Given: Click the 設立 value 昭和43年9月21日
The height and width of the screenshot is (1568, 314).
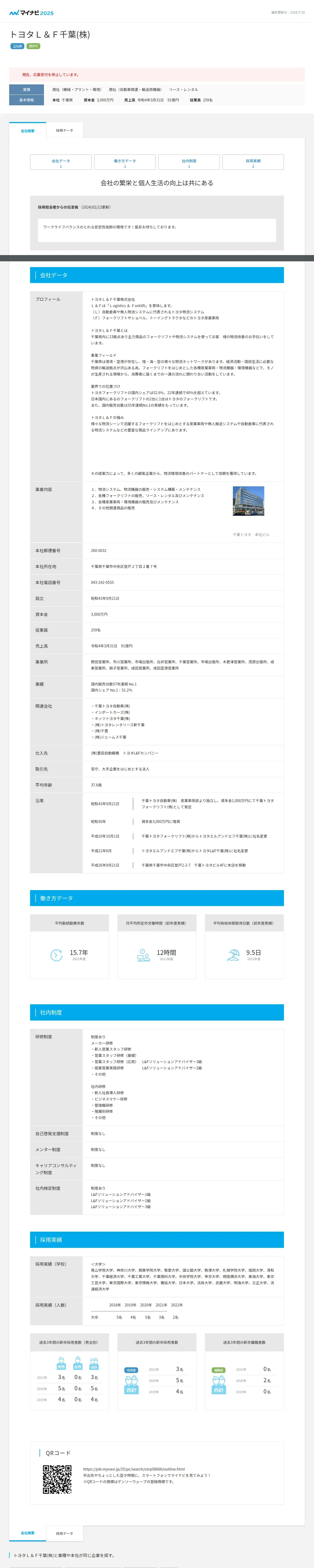Looking at the screenshot, I should [105, 598].
